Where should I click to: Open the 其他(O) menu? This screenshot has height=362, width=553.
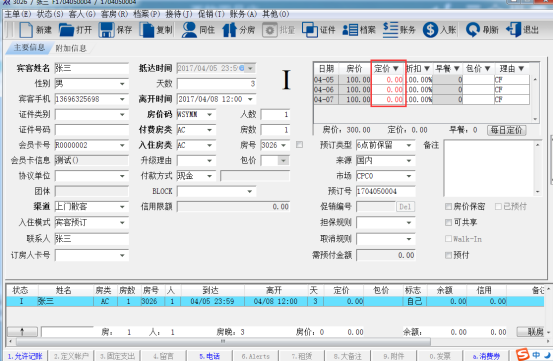point(275,14)
